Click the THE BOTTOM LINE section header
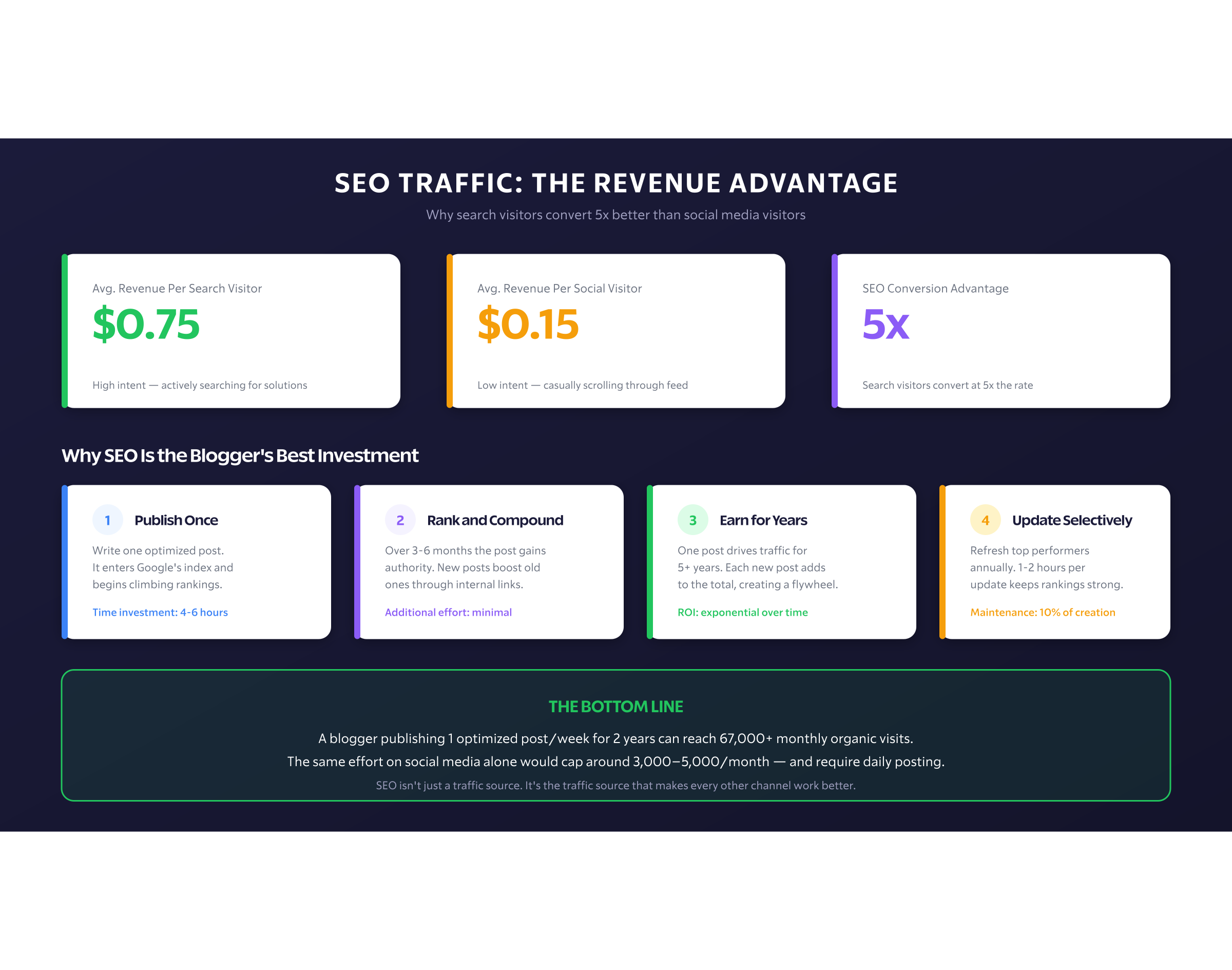 coord(615,707)
